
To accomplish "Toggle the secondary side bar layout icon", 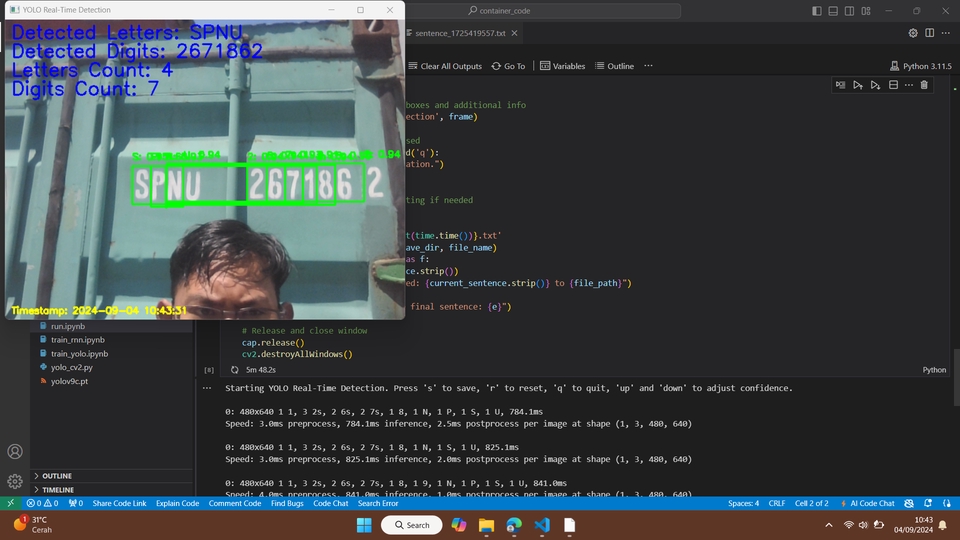I will 850,10.
